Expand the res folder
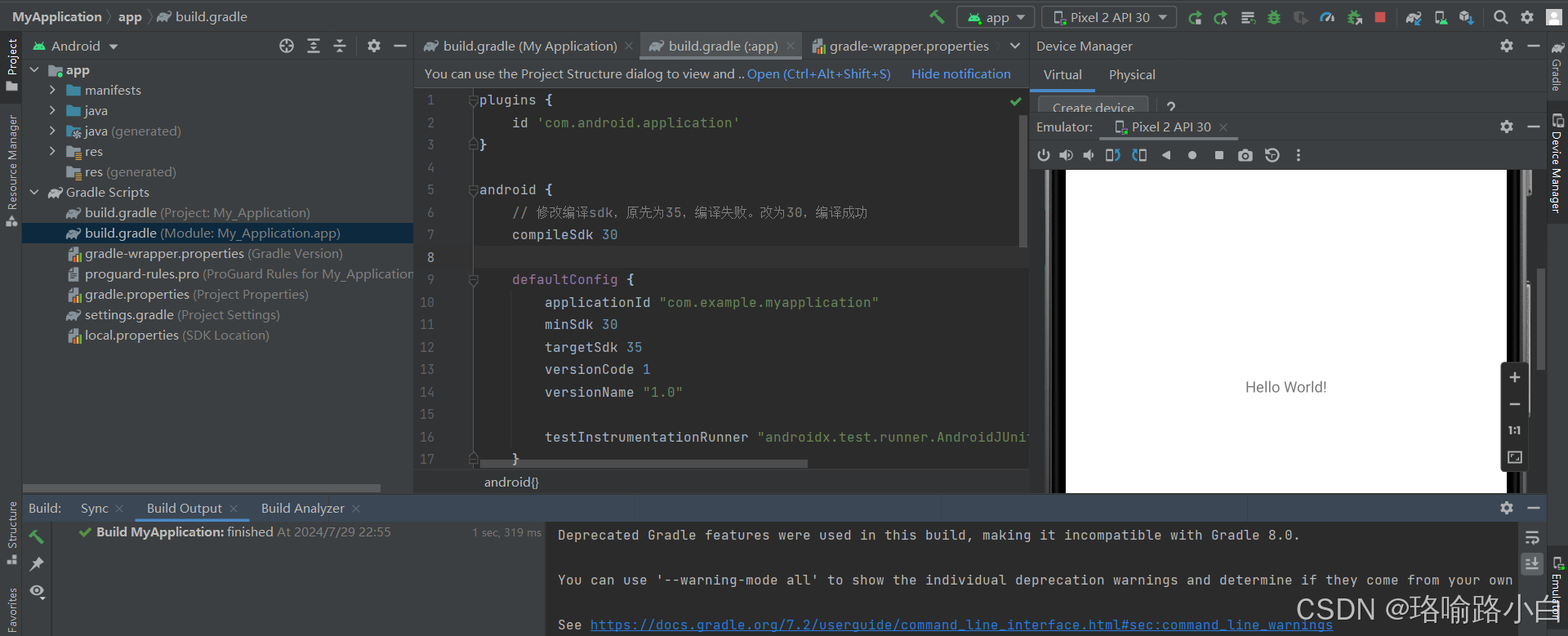This screenshot has height=636, width=1568. [52, 151]
